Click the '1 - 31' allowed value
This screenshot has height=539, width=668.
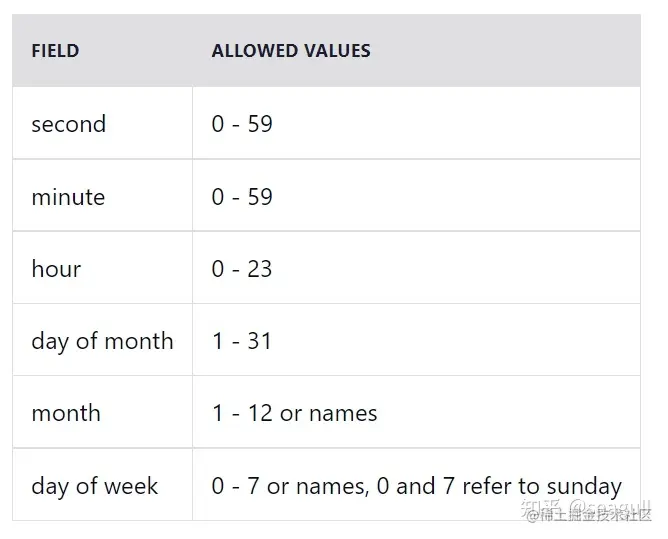point(242,341)
